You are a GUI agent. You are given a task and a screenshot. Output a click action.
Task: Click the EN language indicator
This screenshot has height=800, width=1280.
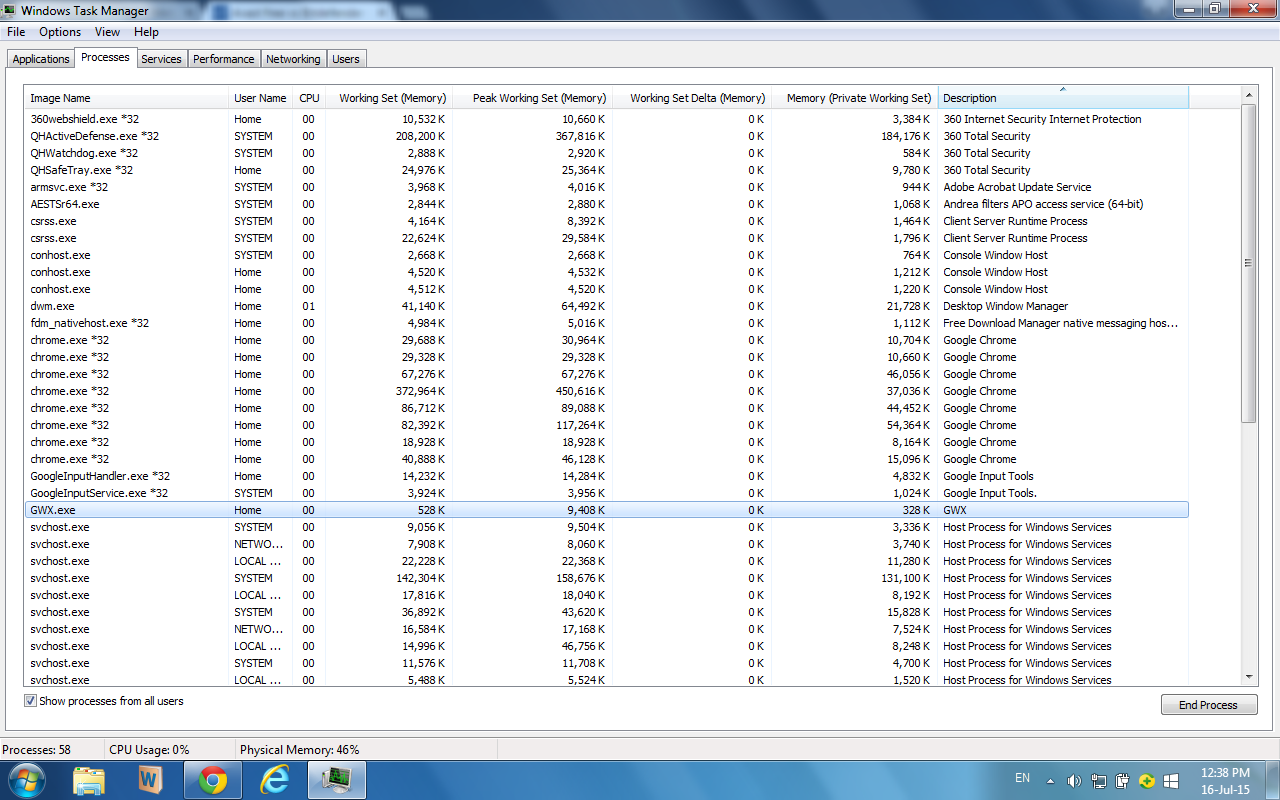(1022, 777)
